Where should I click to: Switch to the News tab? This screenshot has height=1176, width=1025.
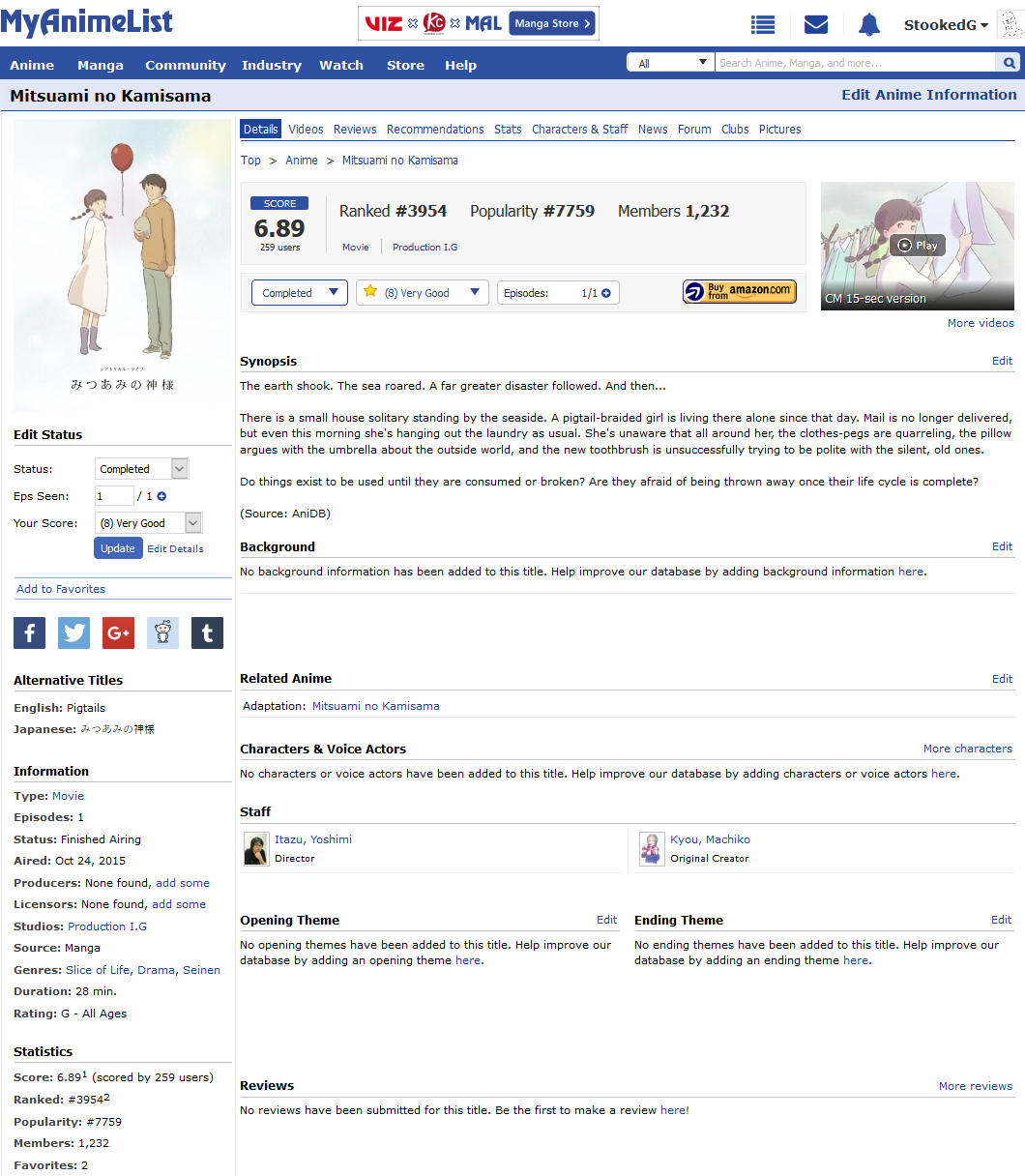click(653, 130)
